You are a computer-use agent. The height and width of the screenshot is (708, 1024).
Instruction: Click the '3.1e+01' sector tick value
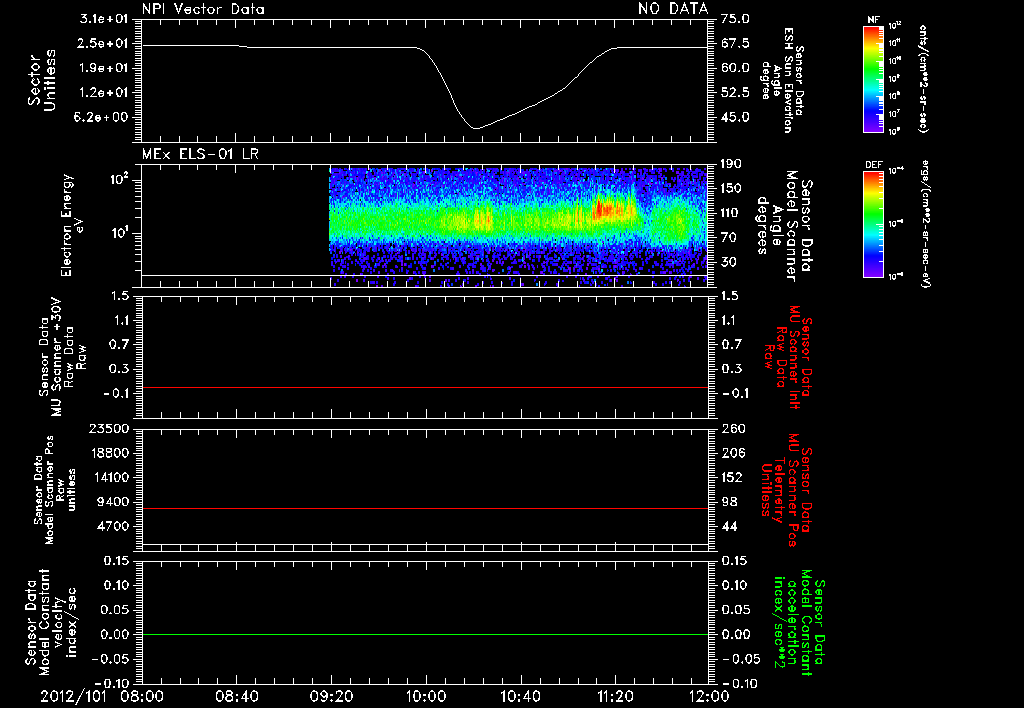point(104,19)
